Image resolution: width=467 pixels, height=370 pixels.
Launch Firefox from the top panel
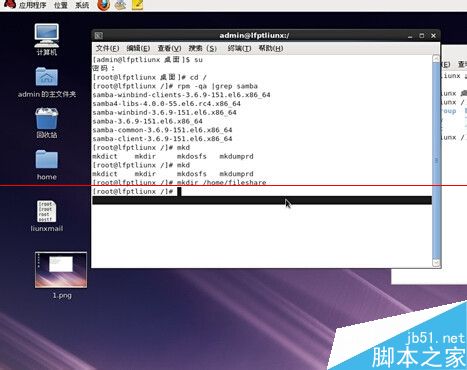click(103, 5)
